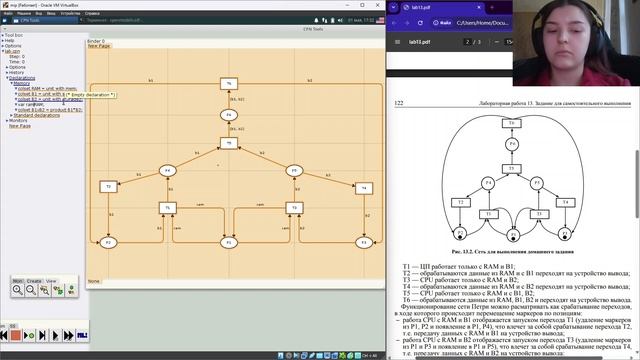The width and height of the screenshot is (640, 360).
Task: Close the lab13.pdf browser tab
Action: (479, 7)
